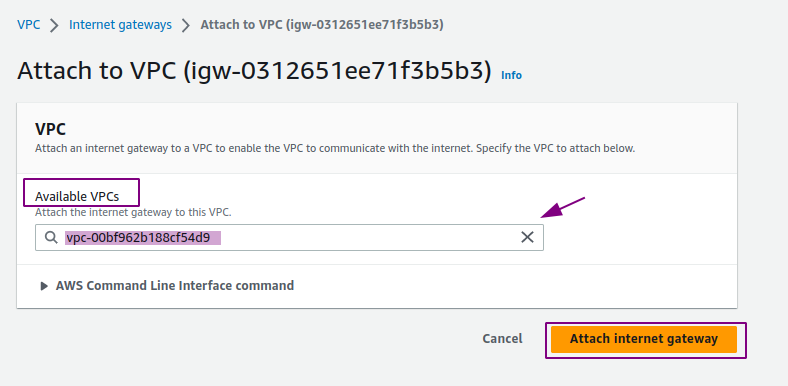
Task: Navigate to the Internet gateways breadcrumb
Action: (120, 25)
